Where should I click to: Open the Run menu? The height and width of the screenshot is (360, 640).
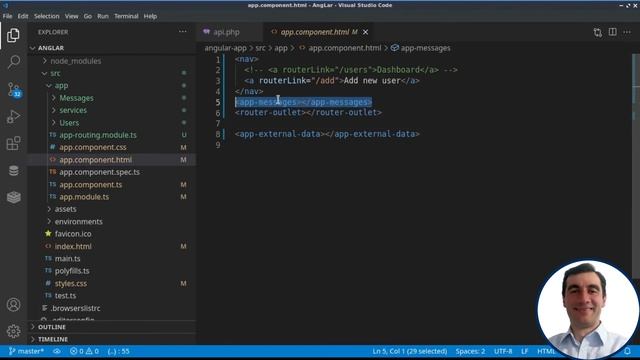(103, 16)
